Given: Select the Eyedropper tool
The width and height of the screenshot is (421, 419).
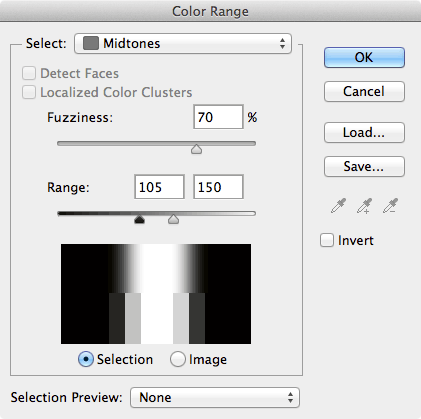Looking at the screenshot, I should [338, 205].
